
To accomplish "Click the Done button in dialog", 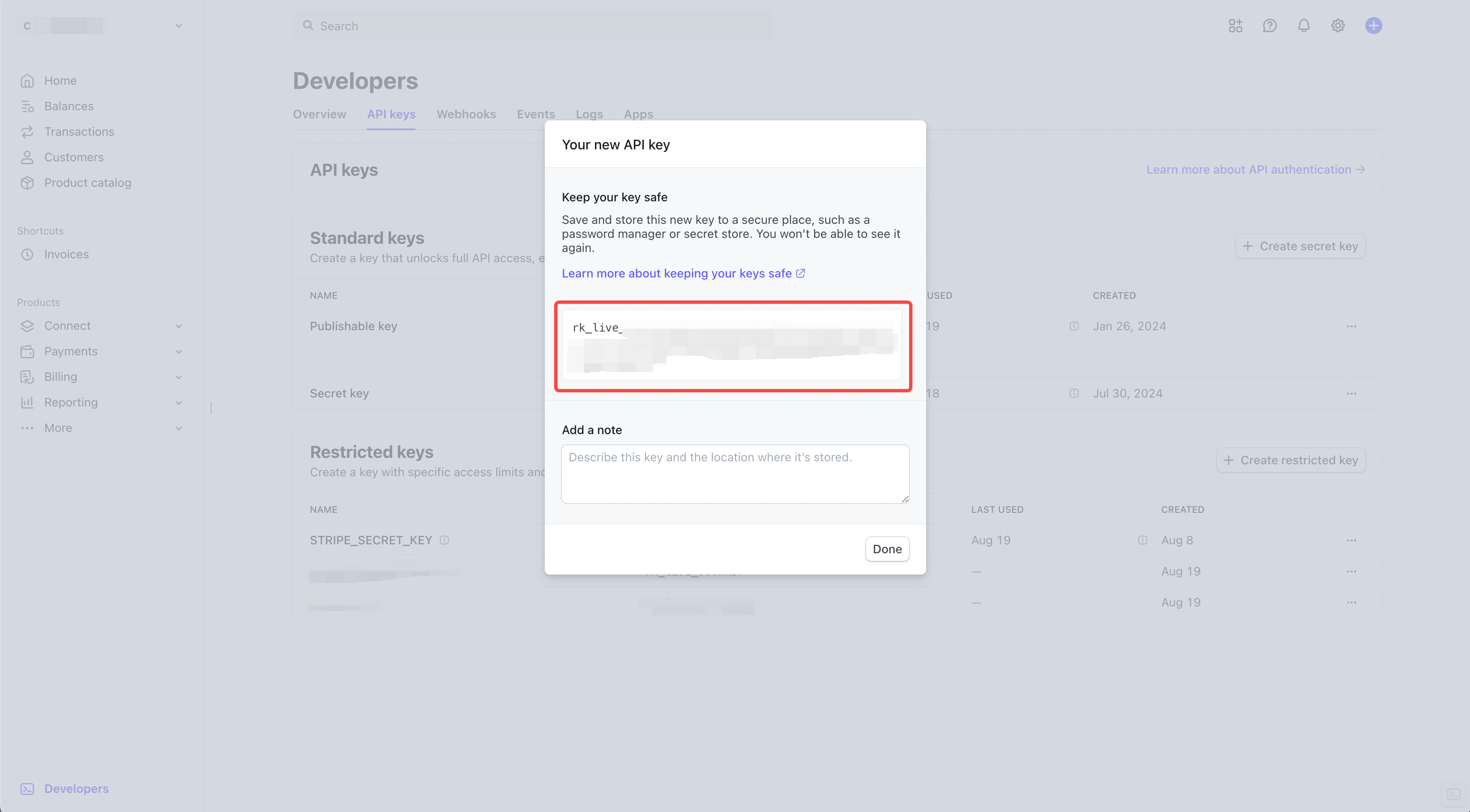I will (887, 549).
